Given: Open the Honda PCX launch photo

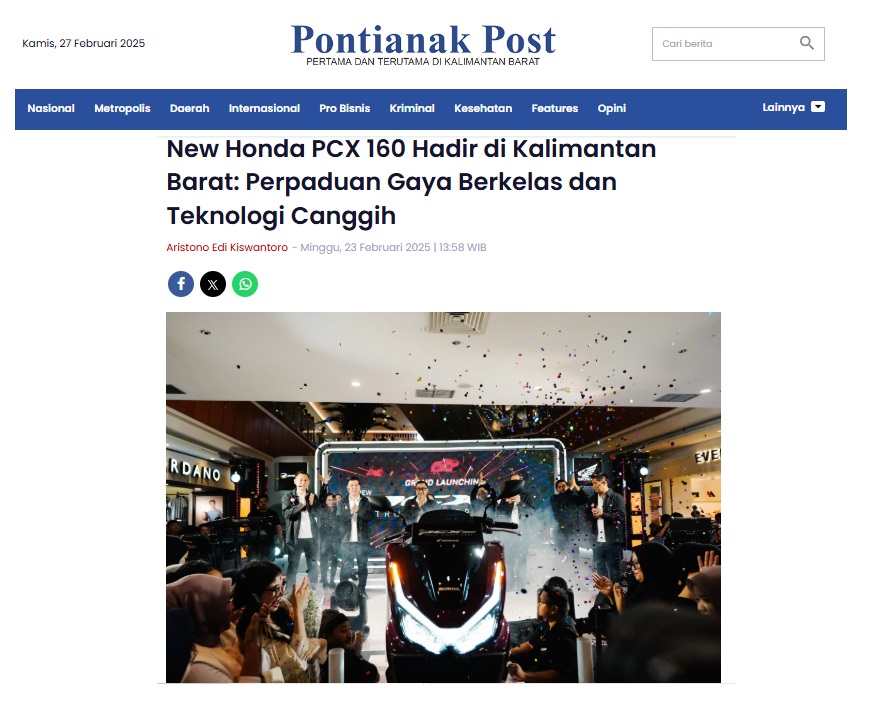Looking at the screenshot, I should click(443, 497).
